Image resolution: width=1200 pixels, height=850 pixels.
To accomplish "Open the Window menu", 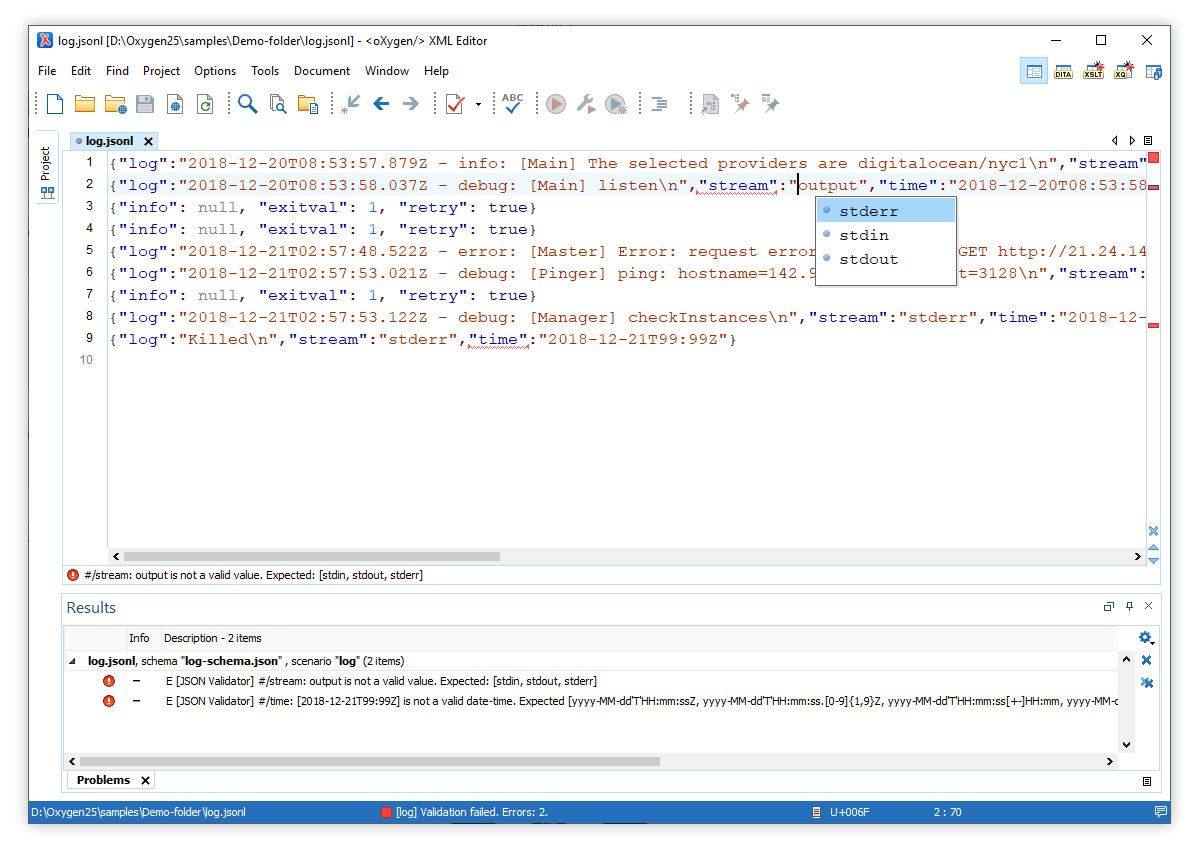I will point(387,71).
